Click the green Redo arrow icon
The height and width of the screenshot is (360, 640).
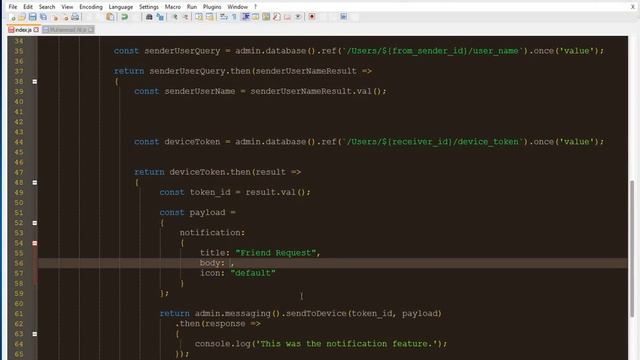[124, 17]
